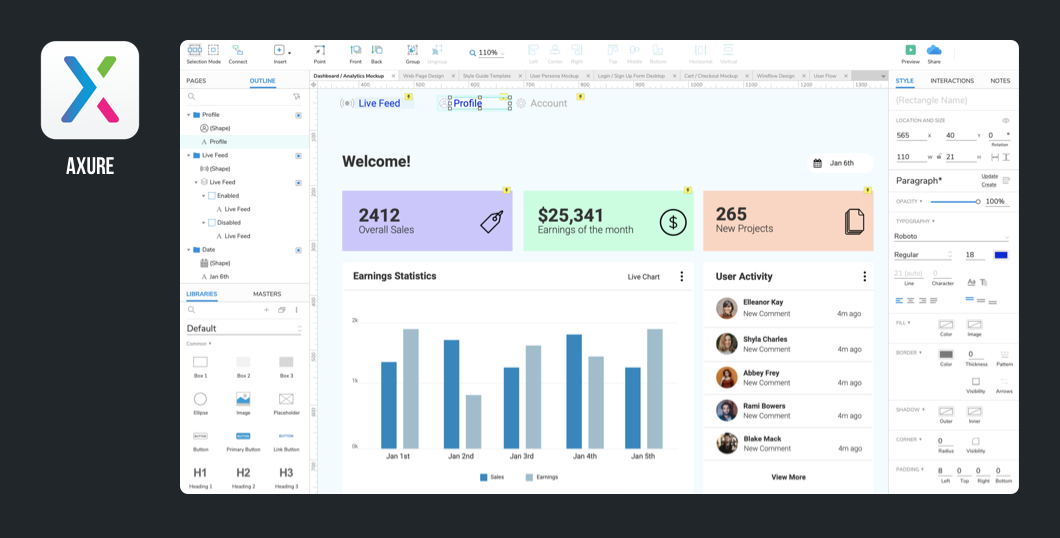Collapse the Enabled state node
Screen dimensions: 1060x538
pos(203,195)
